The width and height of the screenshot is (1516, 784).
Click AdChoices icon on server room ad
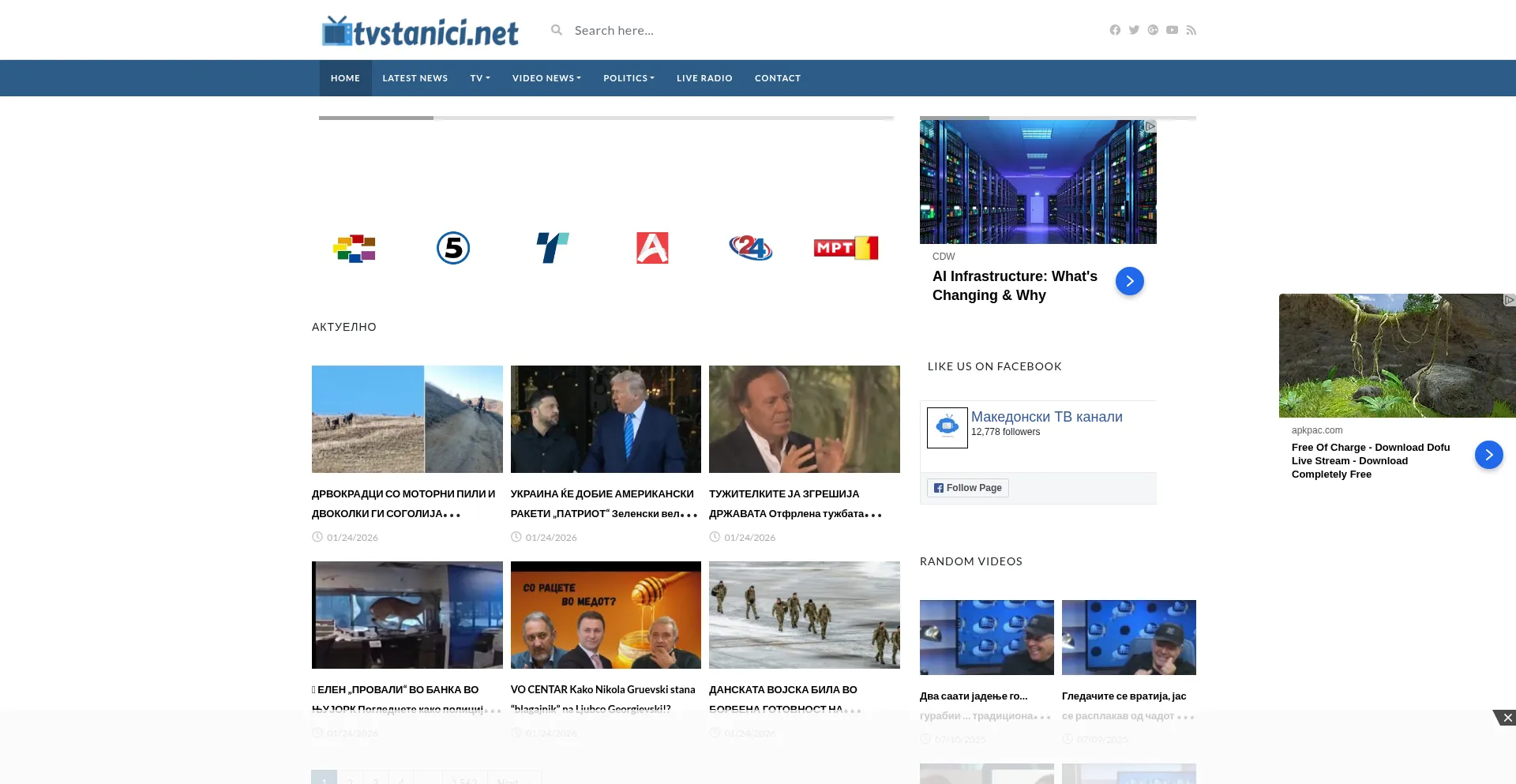click(x=1150, y=126)
